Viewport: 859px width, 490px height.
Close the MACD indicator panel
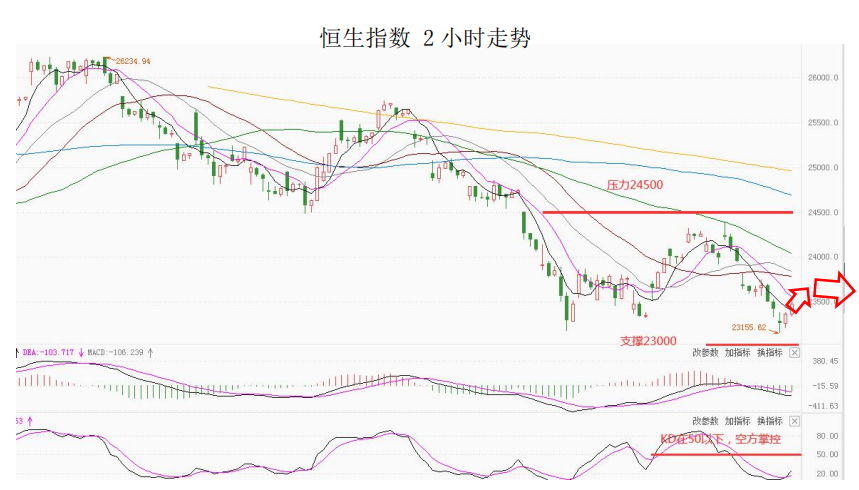click(794, 353)
